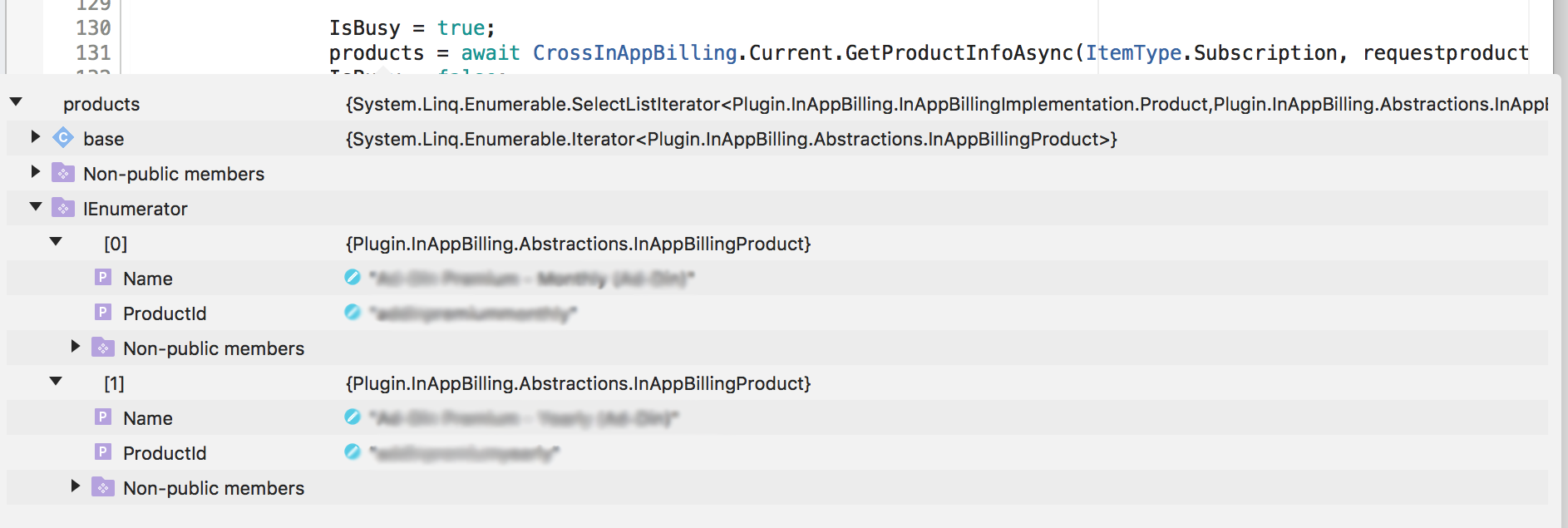
Task: Expand Non-public members under item [1]
Action: point(75,487)
